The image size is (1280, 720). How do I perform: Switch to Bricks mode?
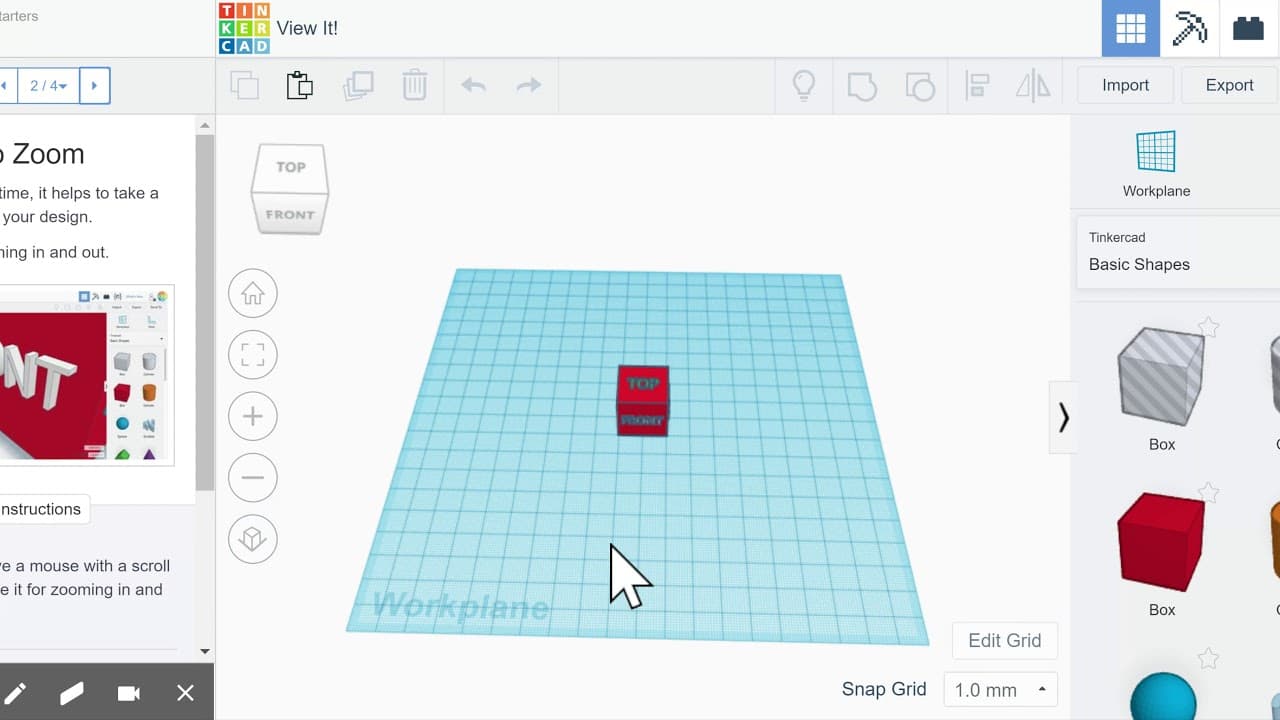point(1248,28)
